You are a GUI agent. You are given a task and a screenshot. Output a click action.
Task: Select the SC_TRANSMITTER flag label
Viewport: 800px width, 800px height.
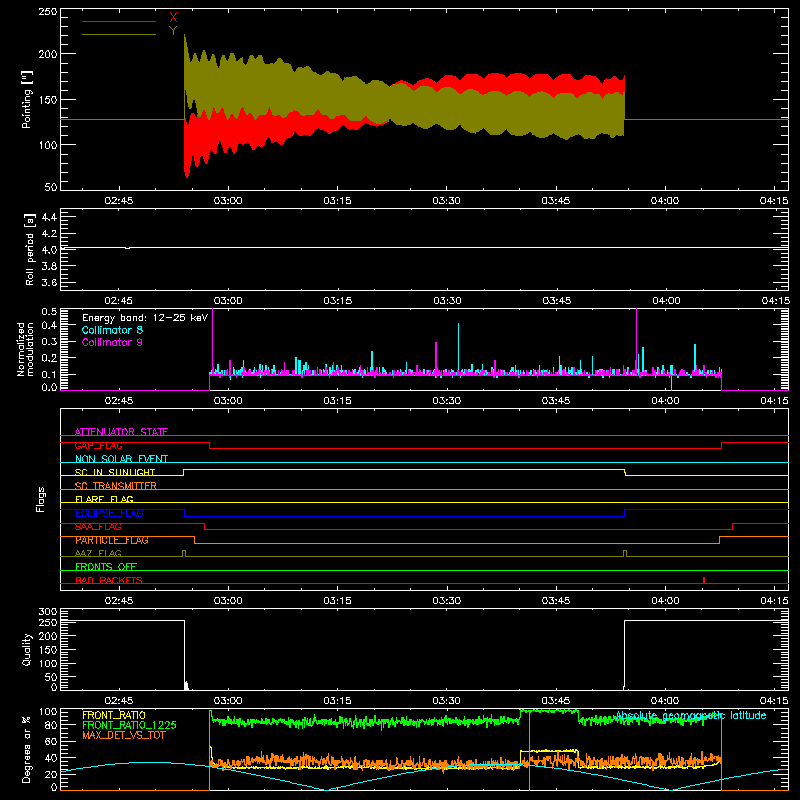116,486
